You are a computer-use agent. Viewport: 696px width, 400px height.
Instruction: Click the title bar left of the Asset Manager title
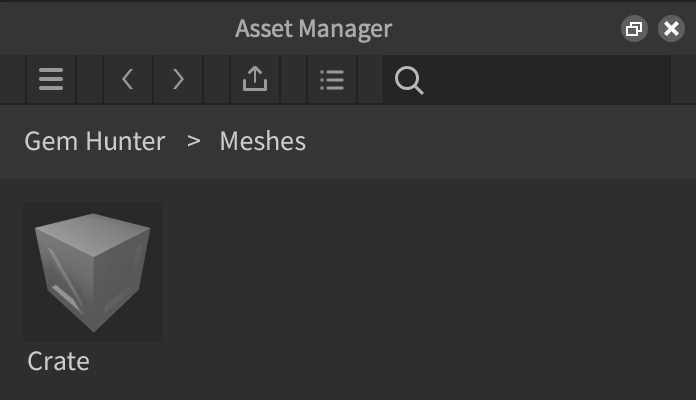(x=110, y=28)
